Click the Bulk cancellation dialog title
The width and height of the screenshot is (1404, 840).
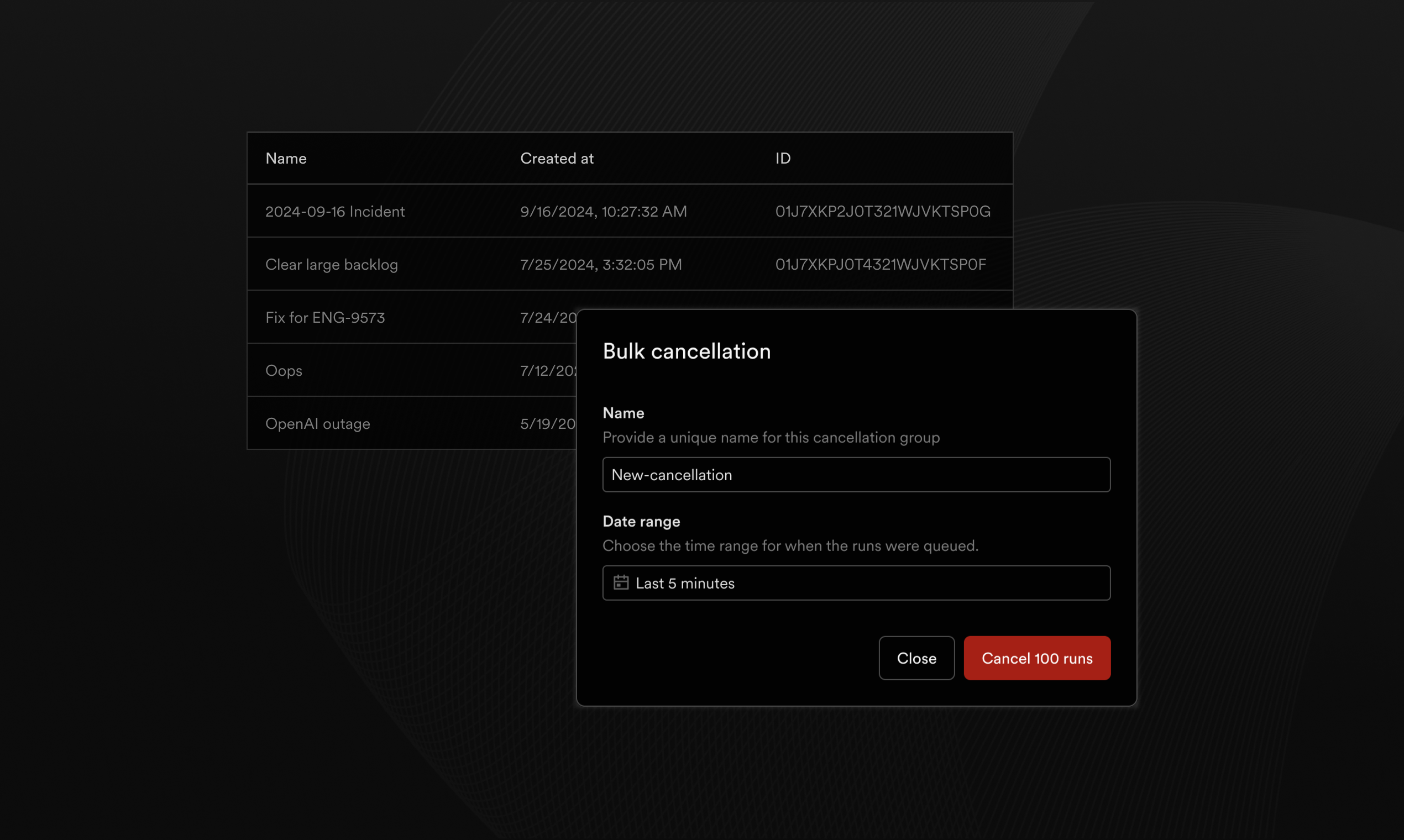click(x=686, y=351)
